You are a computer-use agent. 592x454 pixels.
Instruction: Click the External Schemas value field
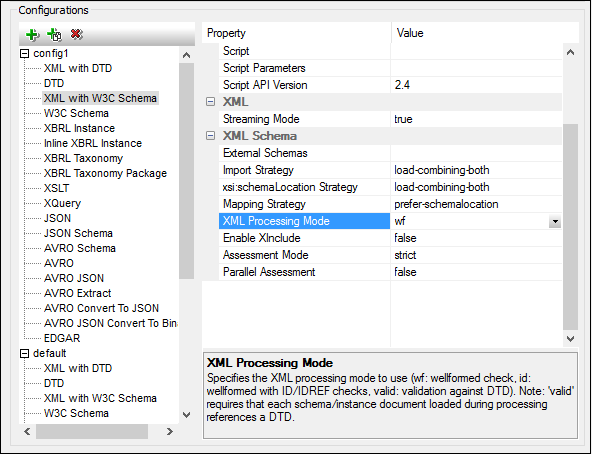click(476, 153)
